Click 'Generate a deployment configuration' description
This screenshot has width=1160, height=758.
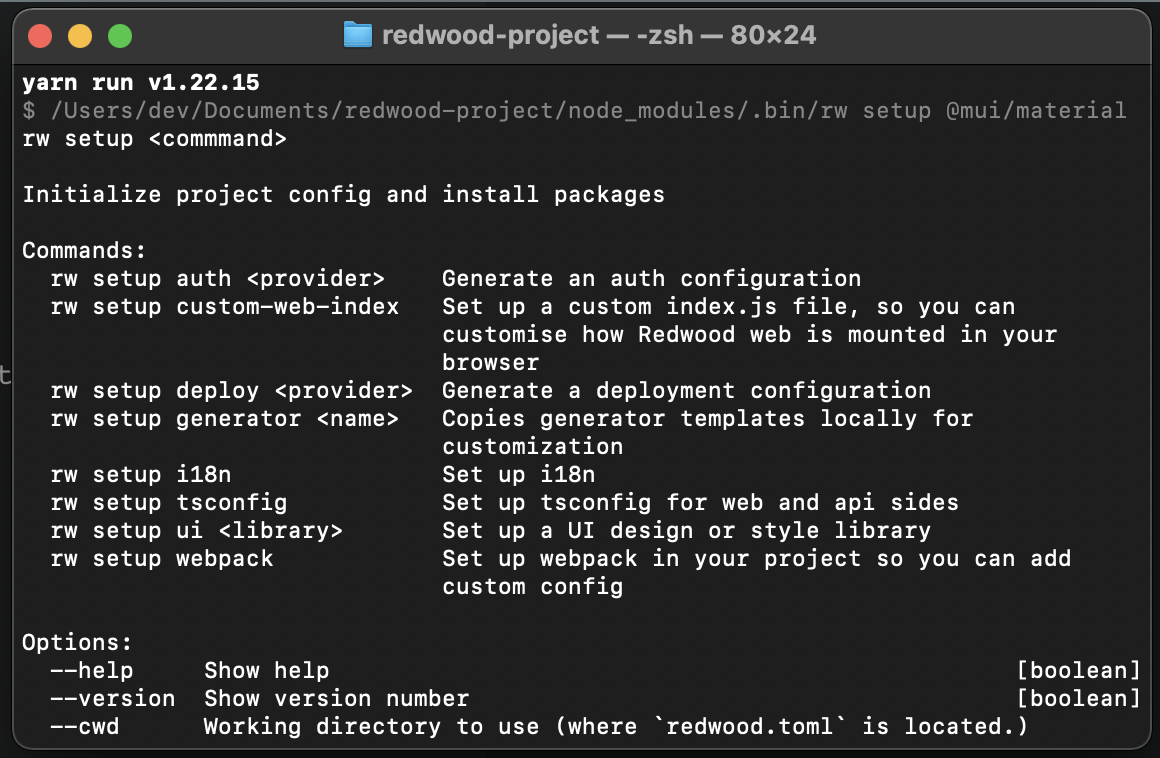click(x=687, y=390)
